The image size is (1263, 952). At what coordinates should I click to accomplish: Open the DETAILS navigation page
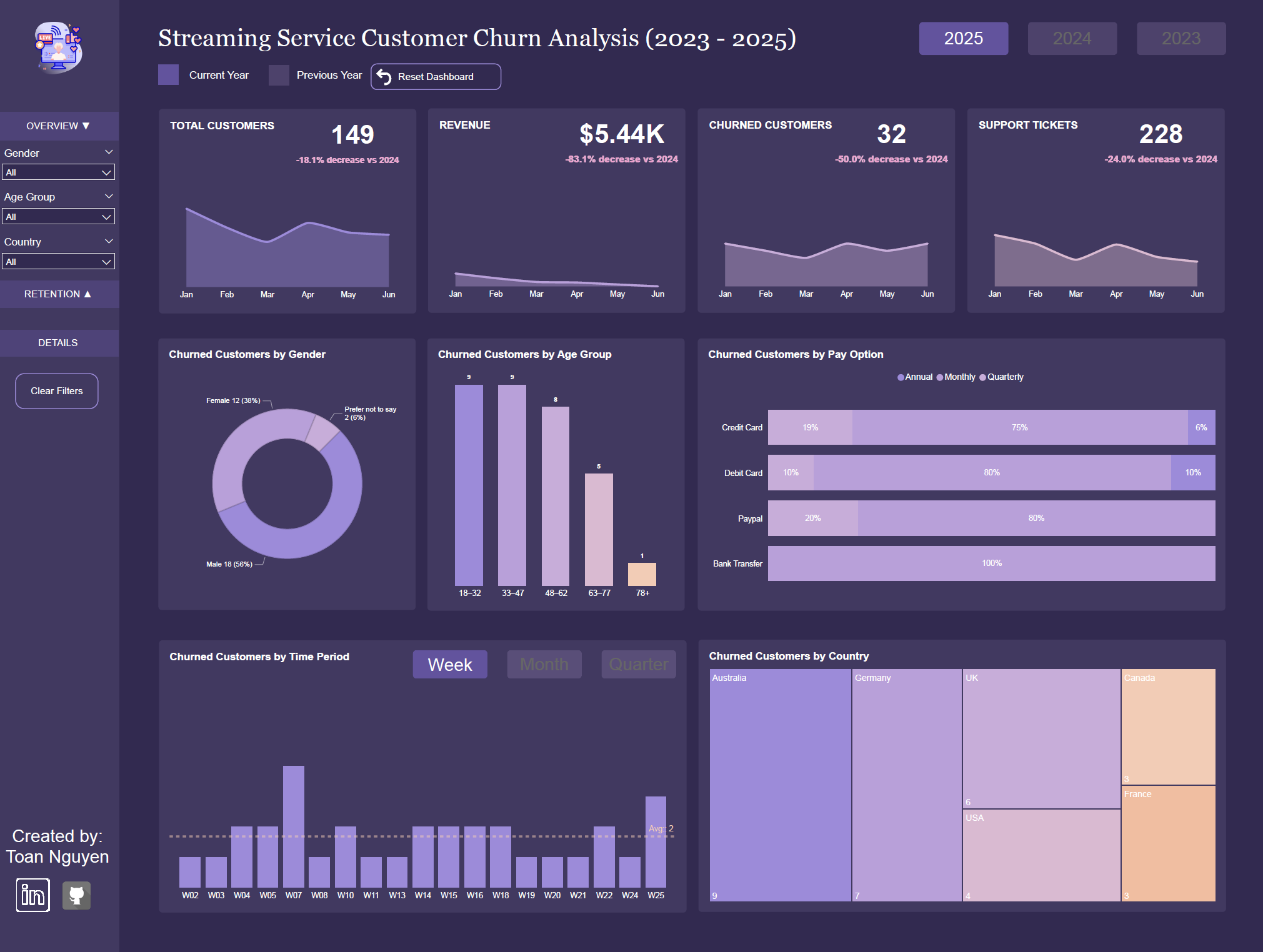pyautogui.click(x=58, y=343)
